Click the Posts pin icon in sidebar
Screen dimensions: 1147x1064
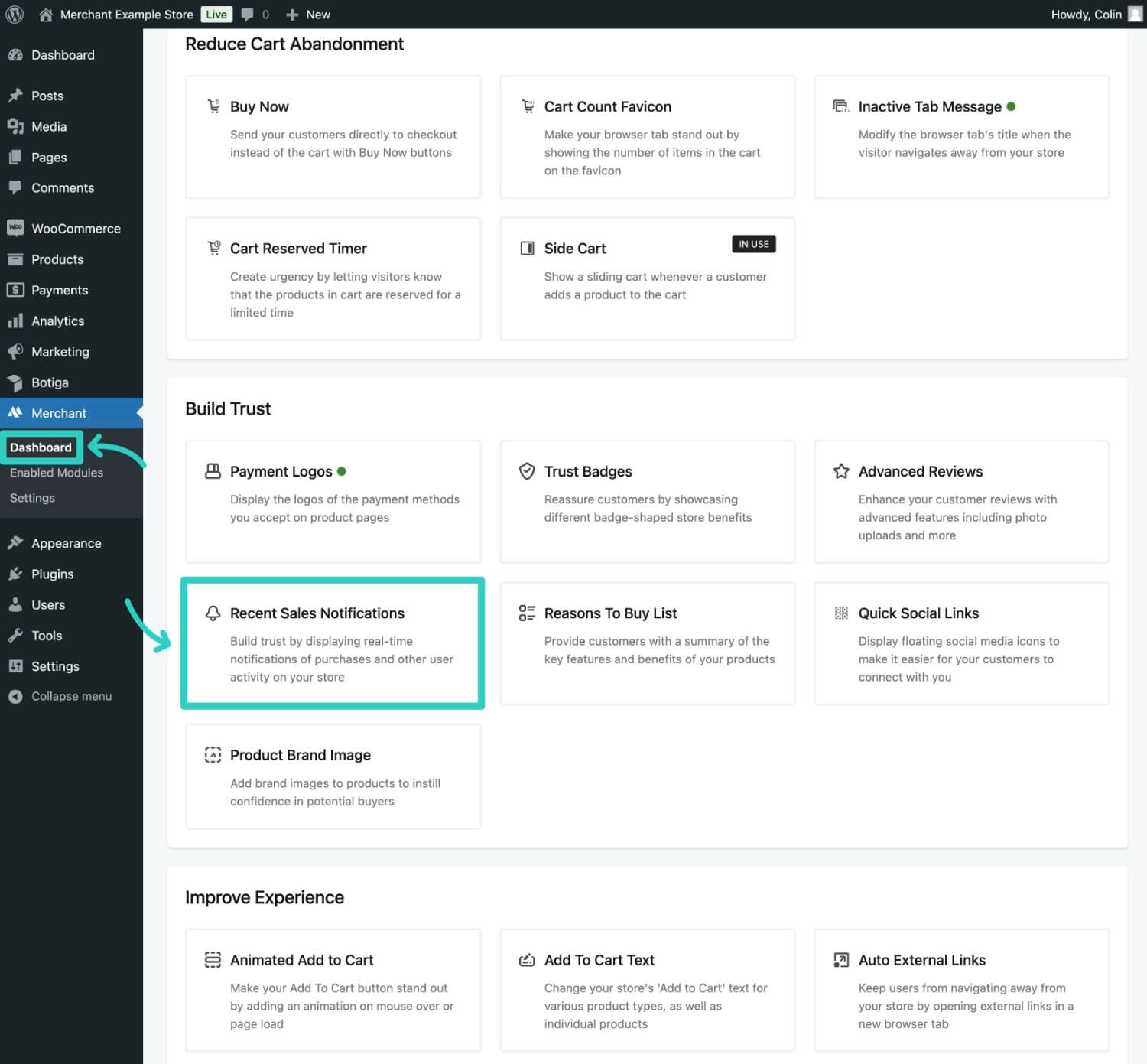pos(15,96)
